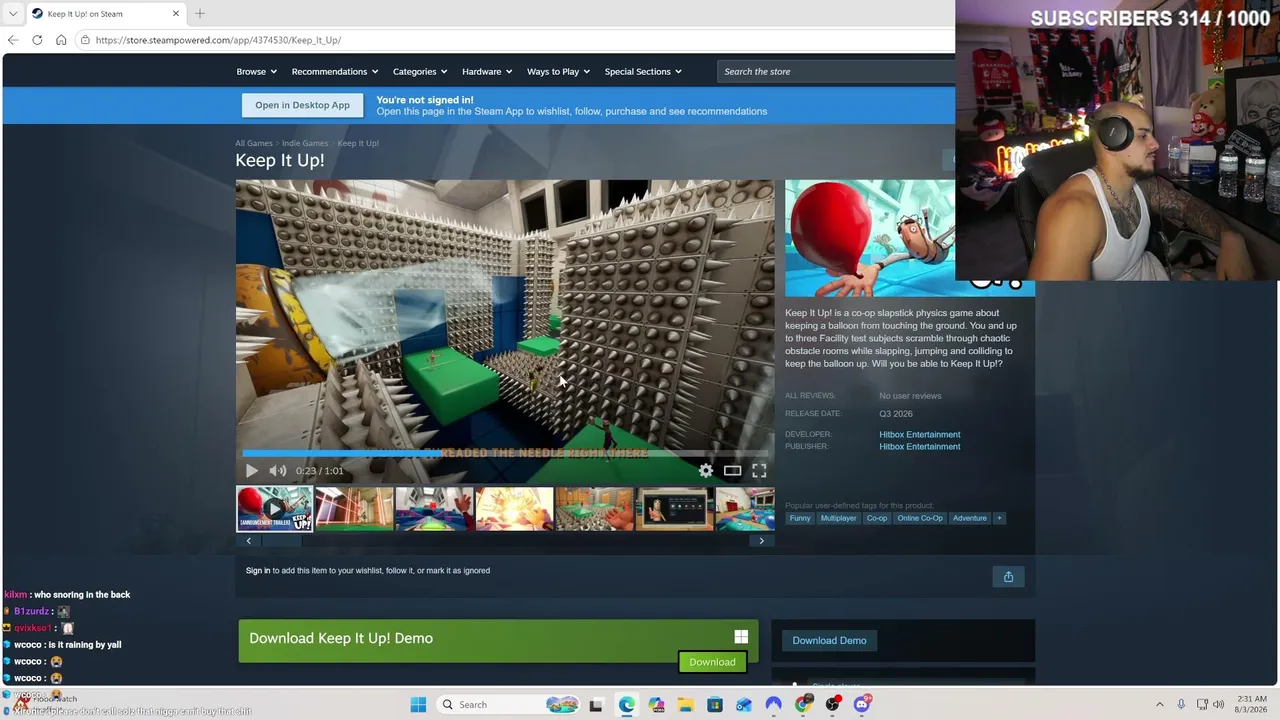Open Microsoft Store from the taskbar
The image size is (1280, 720).
pyautogui.click(x=715, y=704)
